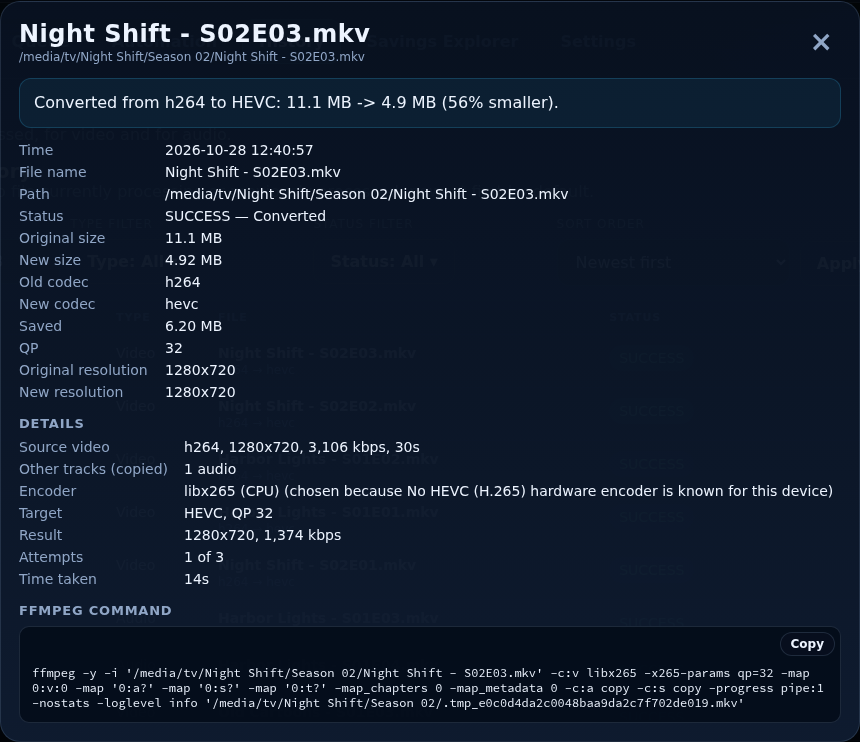This screenshot has width=860, height=742.
Task: Select the conversion summary banner text
Action: [x=296, y=103]
